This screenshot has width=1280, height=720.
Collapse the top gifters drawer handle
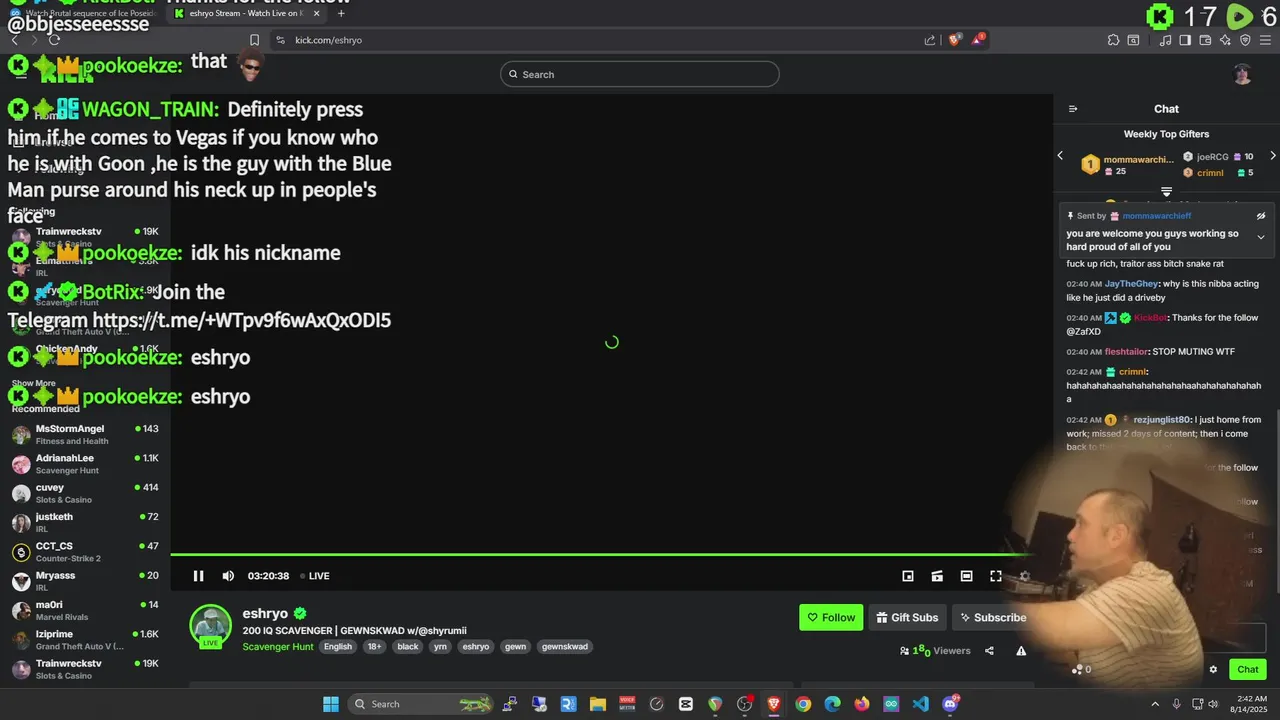[1166, 191]
